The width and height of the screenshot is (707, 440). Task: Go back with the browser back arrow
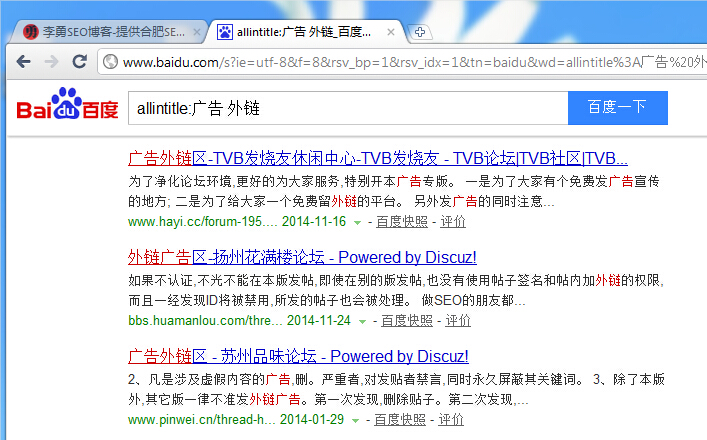[23, 61]
